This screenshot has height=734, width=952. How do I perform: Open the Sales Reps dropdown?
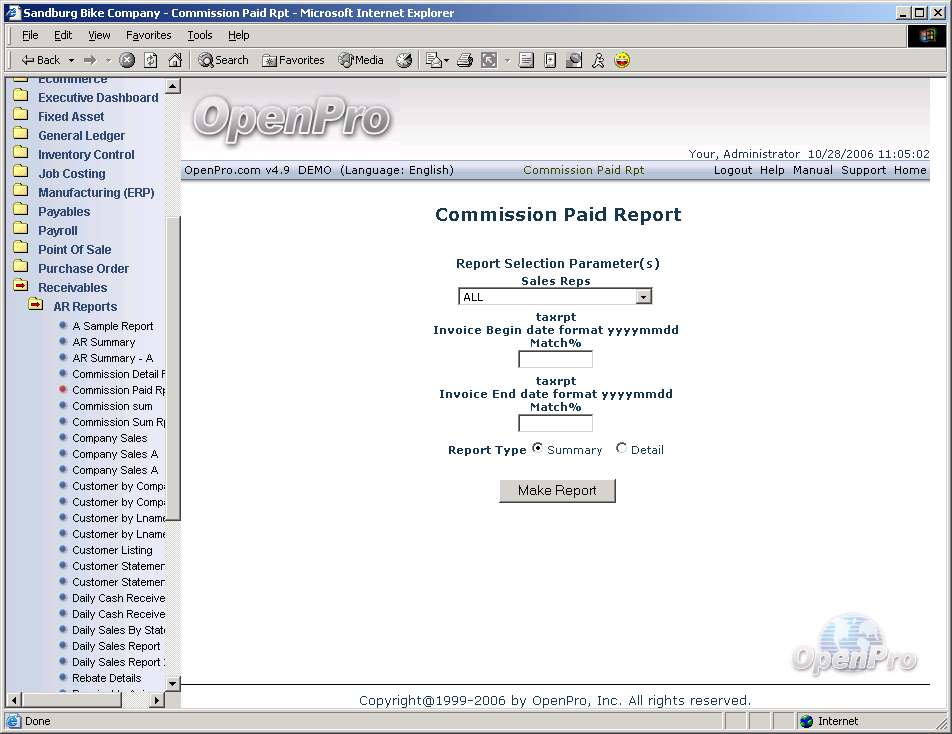644,297
